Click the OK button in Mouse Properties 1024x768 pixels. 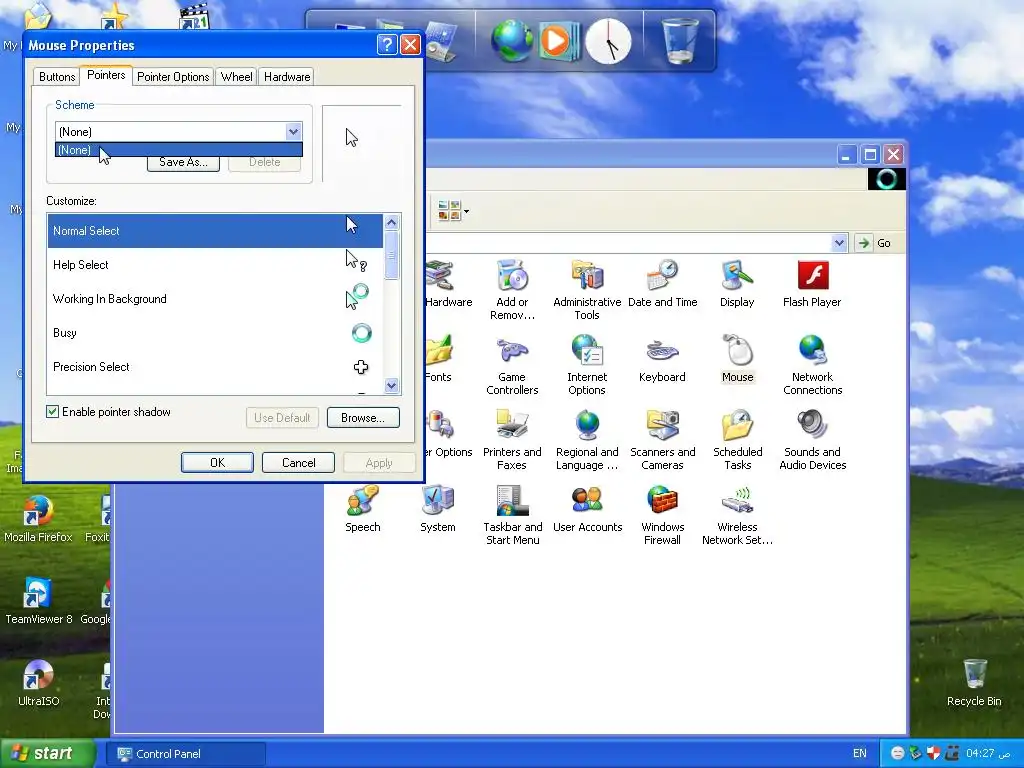click(x=217, y=462)
